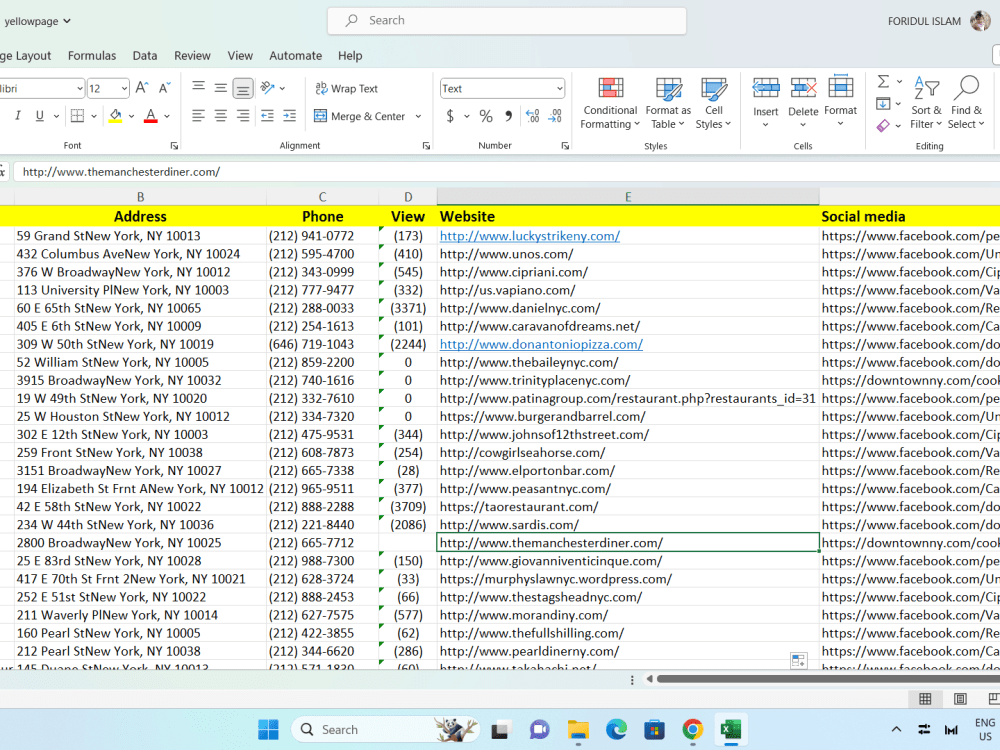The height and width of the screenshot is (750, 1000).
Task: Switch to the Data tab
Action: (x=145, y=55)
